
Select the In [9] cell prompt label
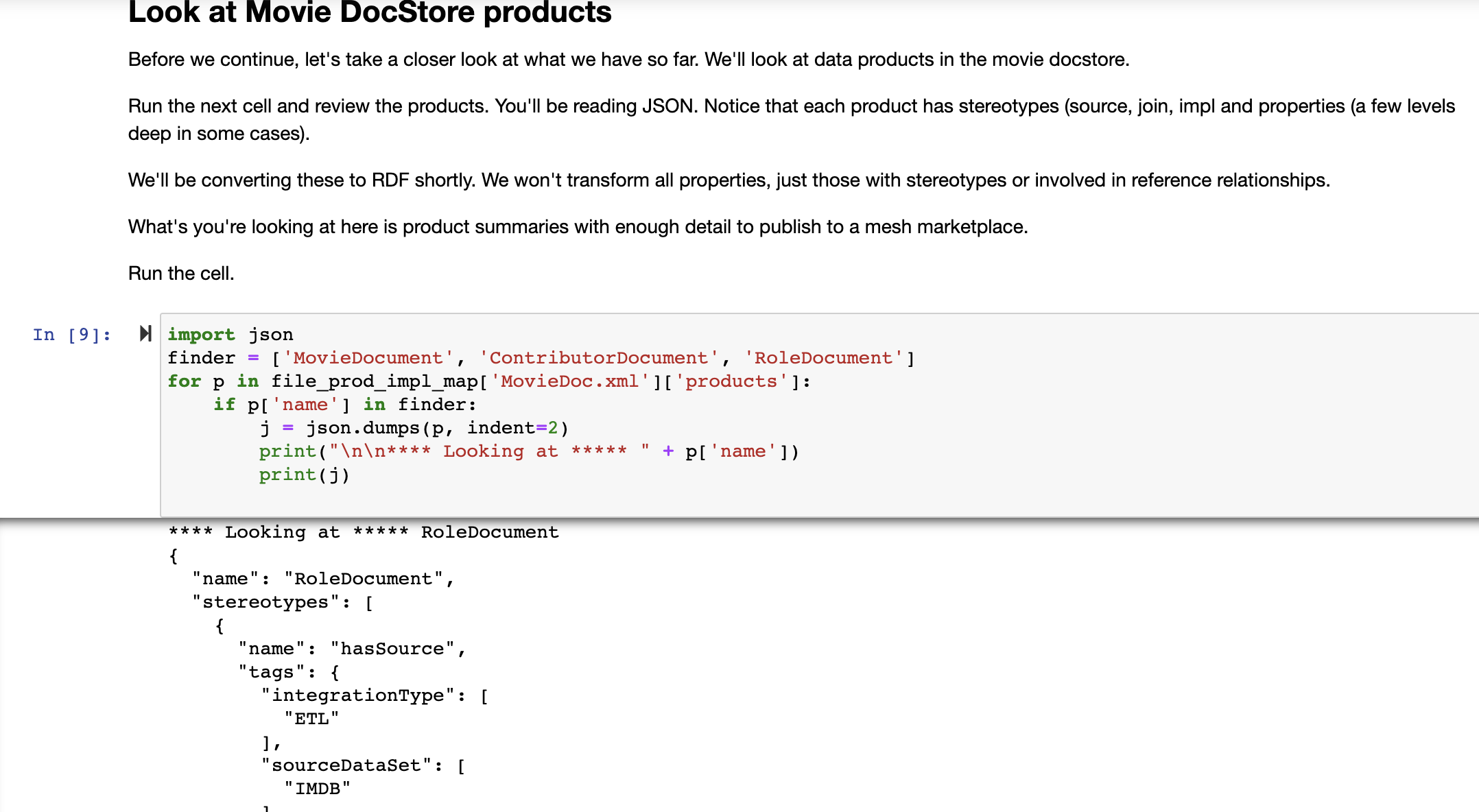71,335
